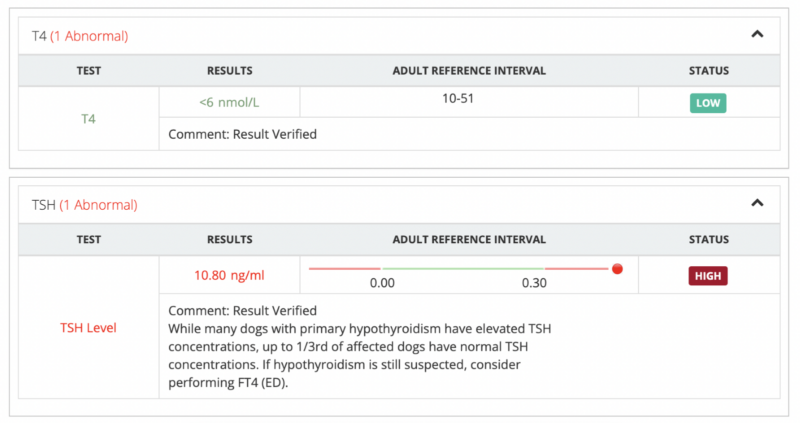Click STATUS column header in T4 table
Viewport: 800px width, 423px height.
click(709, 71)
